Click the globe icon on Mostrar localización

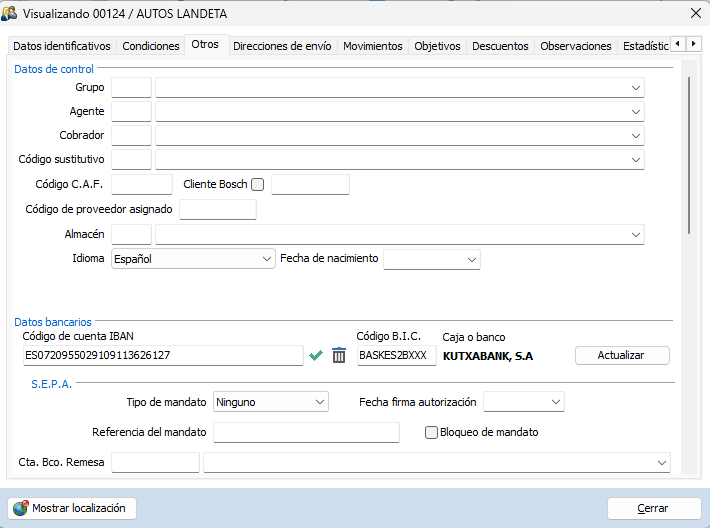[x=20, y=508]
